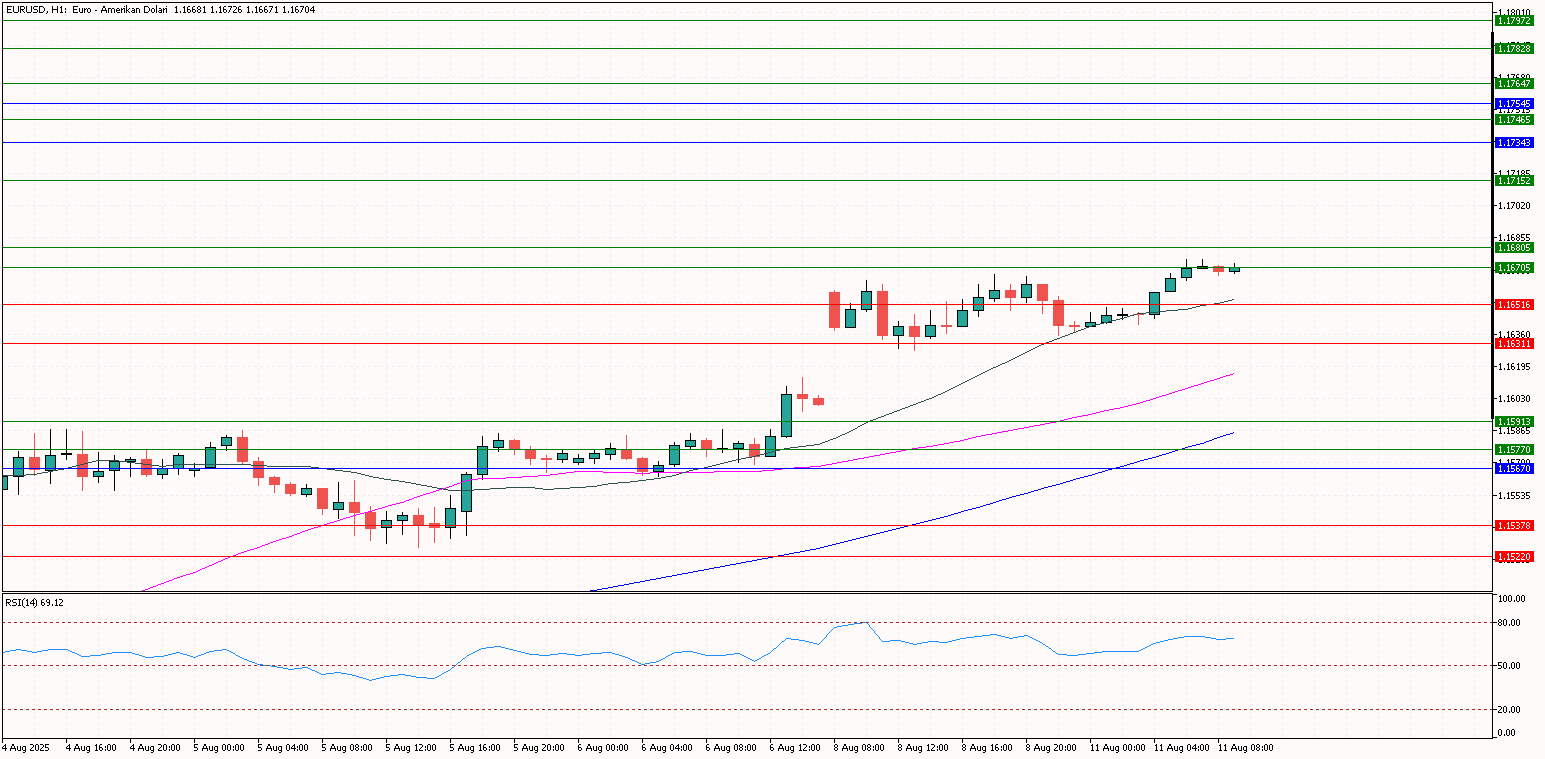Click the 5 Aug 00:00 time label
This screenshot has height=759, width=1545.
click(x=217, y=747)
